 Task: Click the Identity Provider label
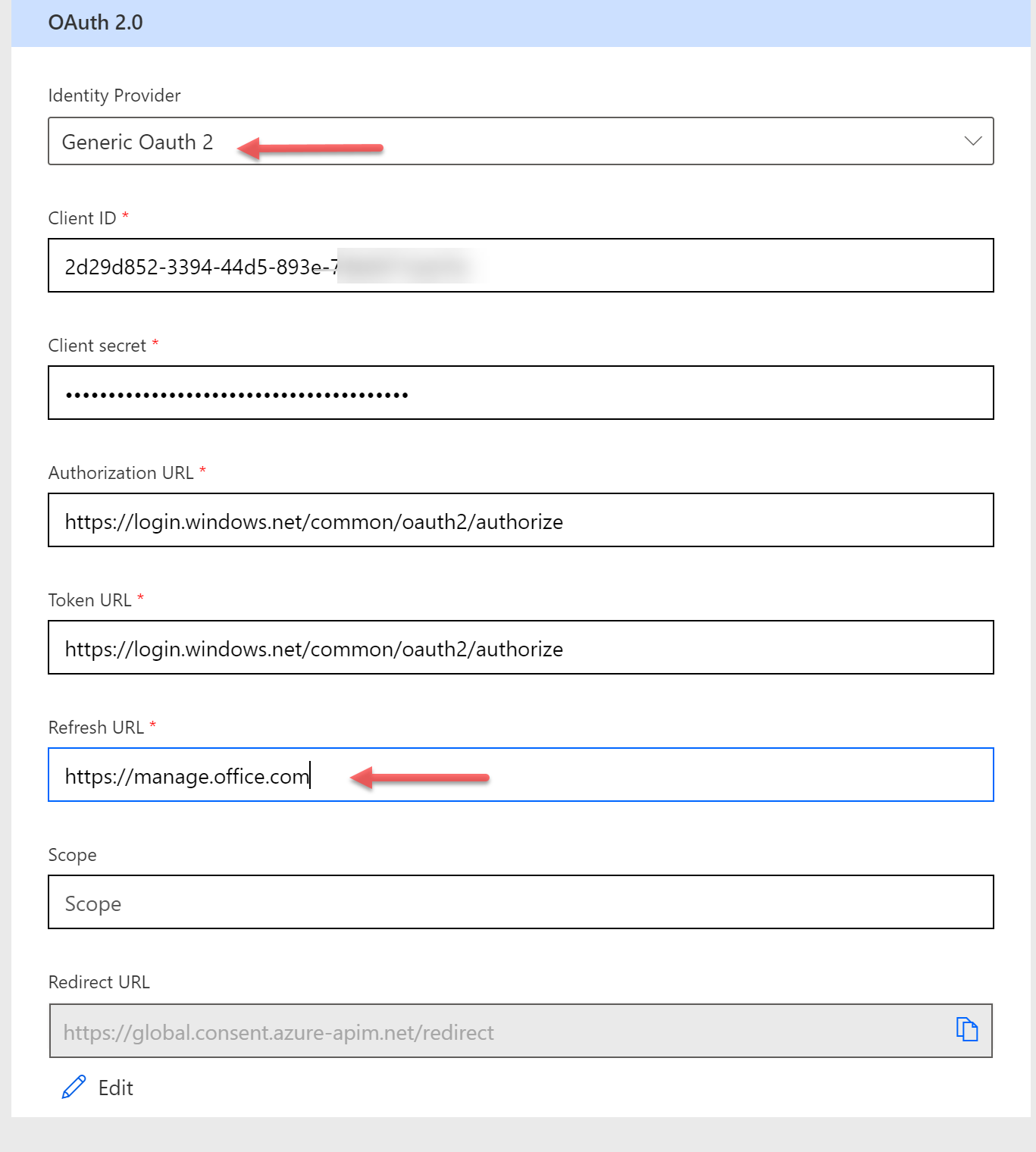114,95
